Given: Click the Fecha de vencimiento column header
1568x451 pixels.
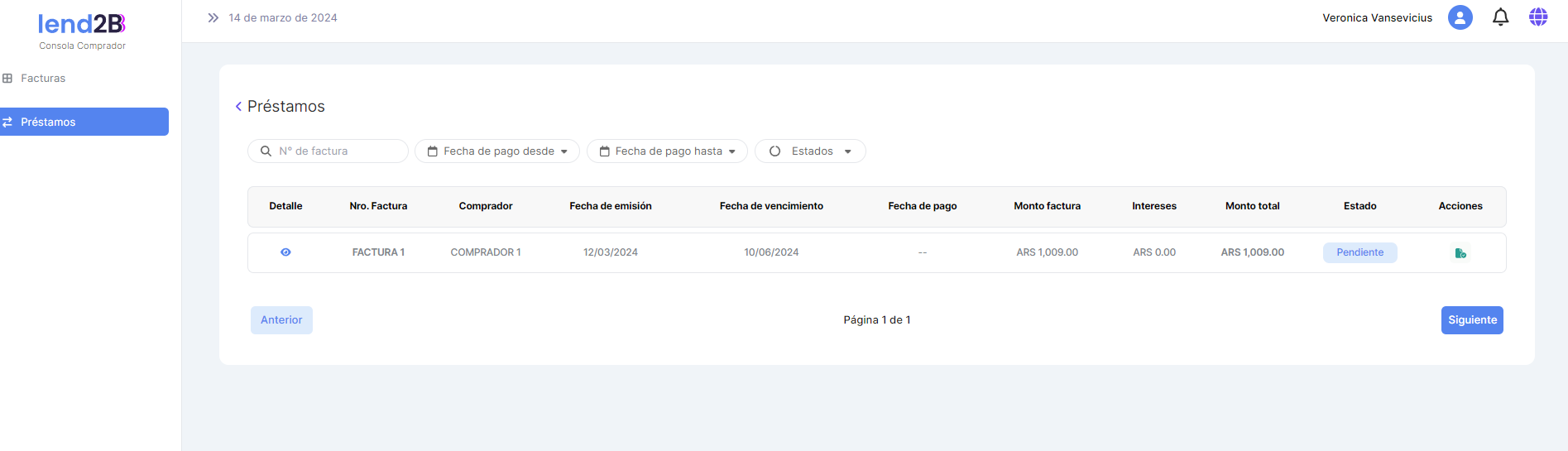Looking at the screenshot, I should (771, 206).
